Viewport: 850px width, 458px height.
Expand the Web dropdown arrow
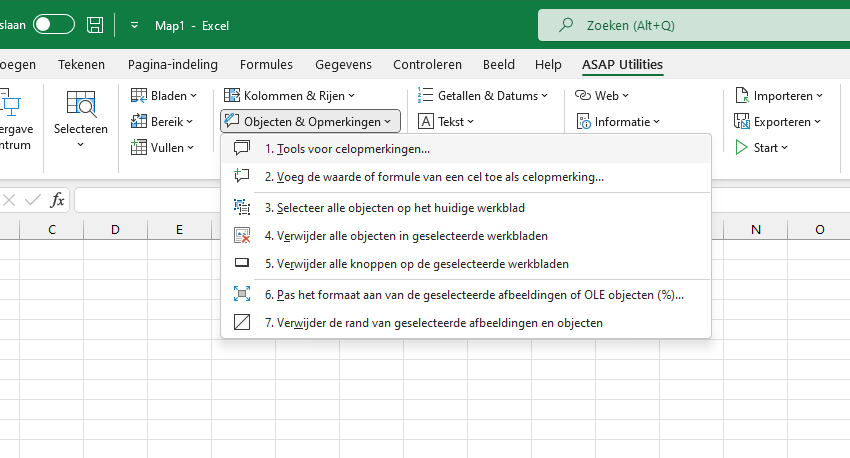626,96
